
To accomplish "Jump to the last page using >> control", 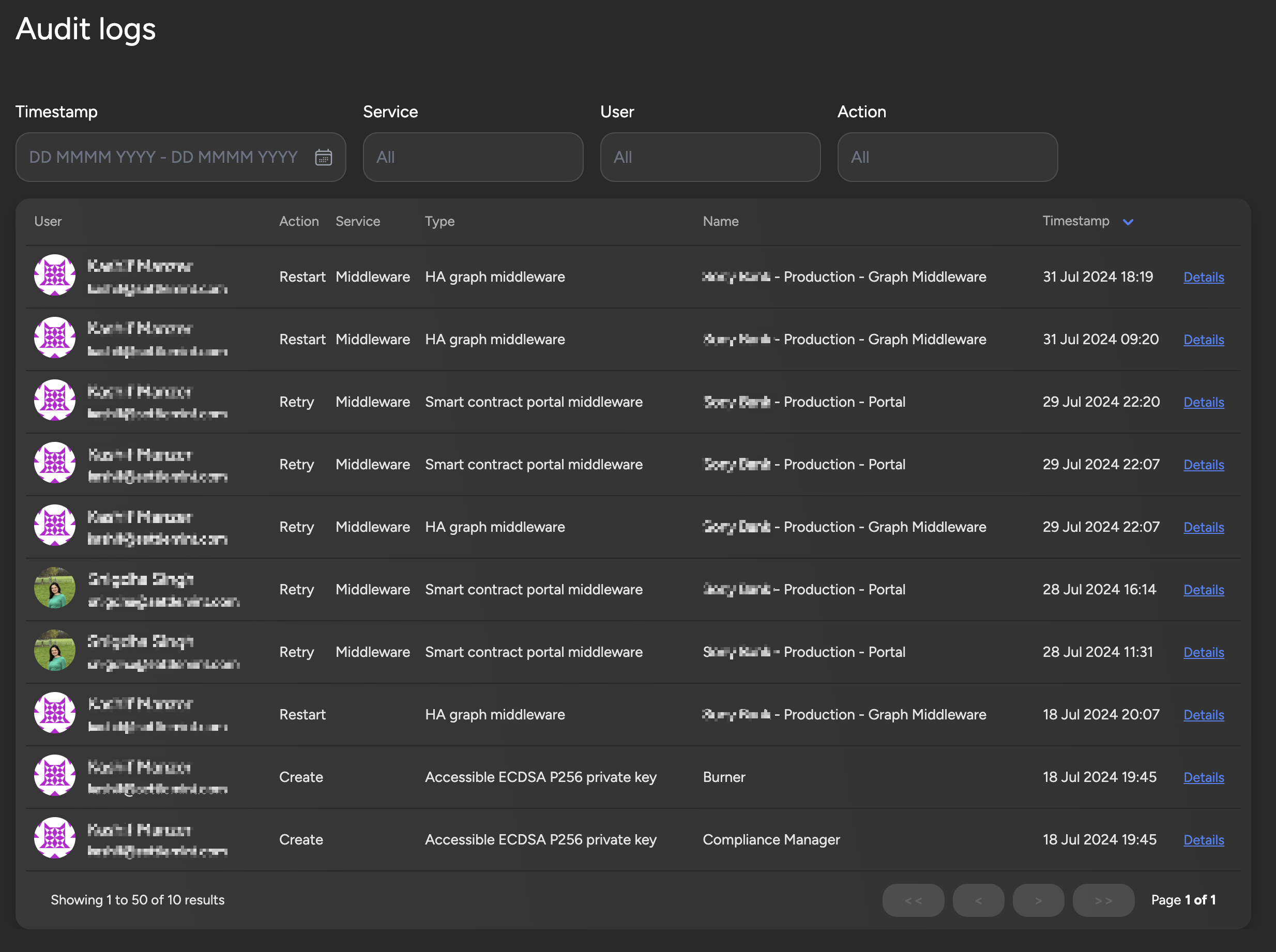I will 1103,900.
